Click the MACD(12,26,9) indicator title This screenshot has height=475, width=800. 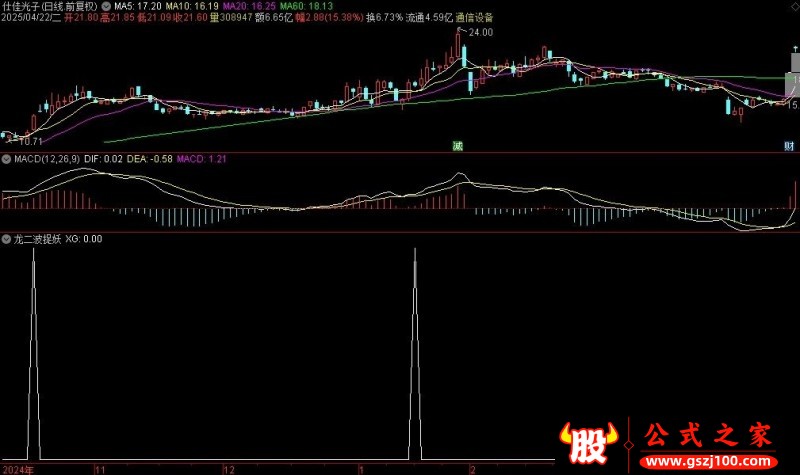pos(47,159)
